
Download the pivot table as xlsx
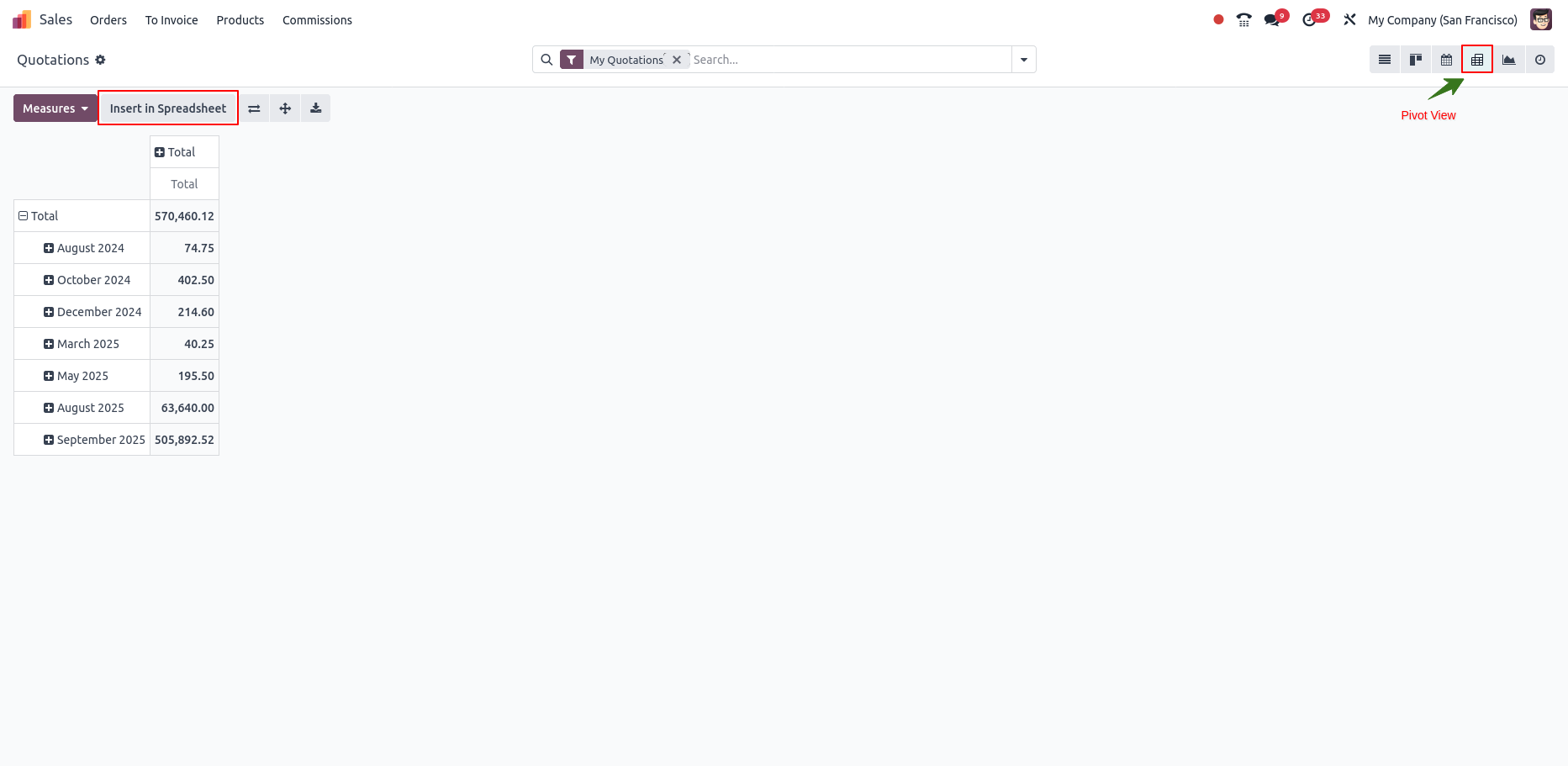[316, 108]
